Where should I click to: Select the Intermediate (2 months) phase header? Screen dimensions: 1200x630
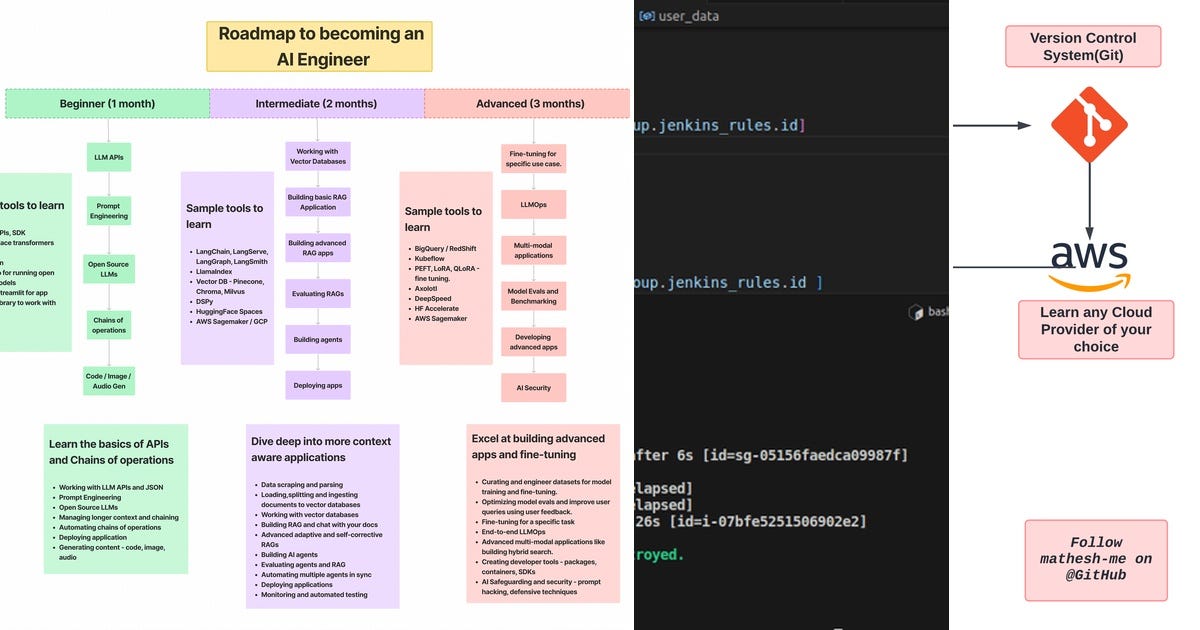[x=316, y=103]
